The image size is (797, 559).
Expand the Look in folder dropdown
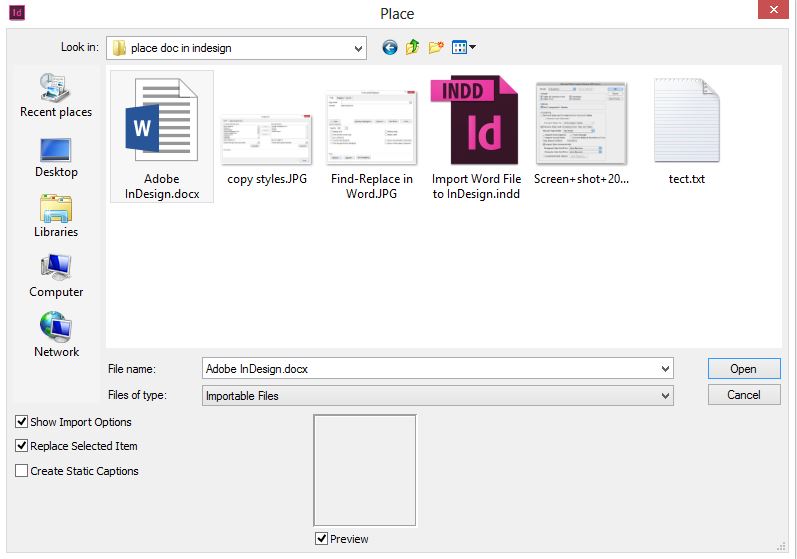[358, 48]
